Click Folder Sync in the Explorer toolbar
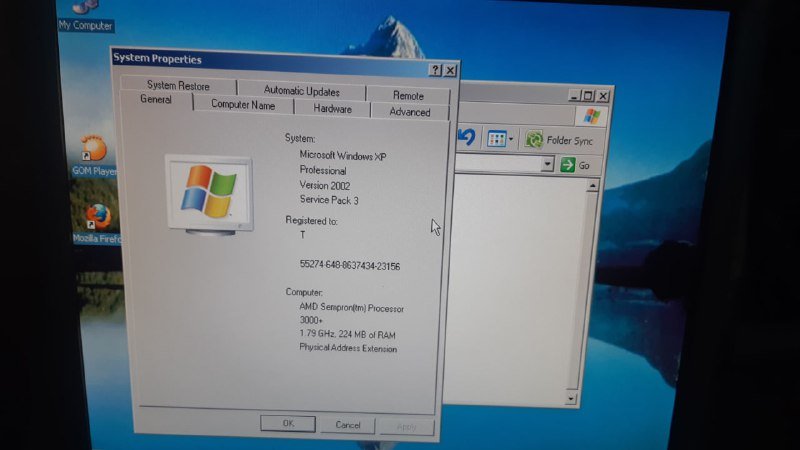Screen dimensions: 800x450 click(x=559, y=140)
